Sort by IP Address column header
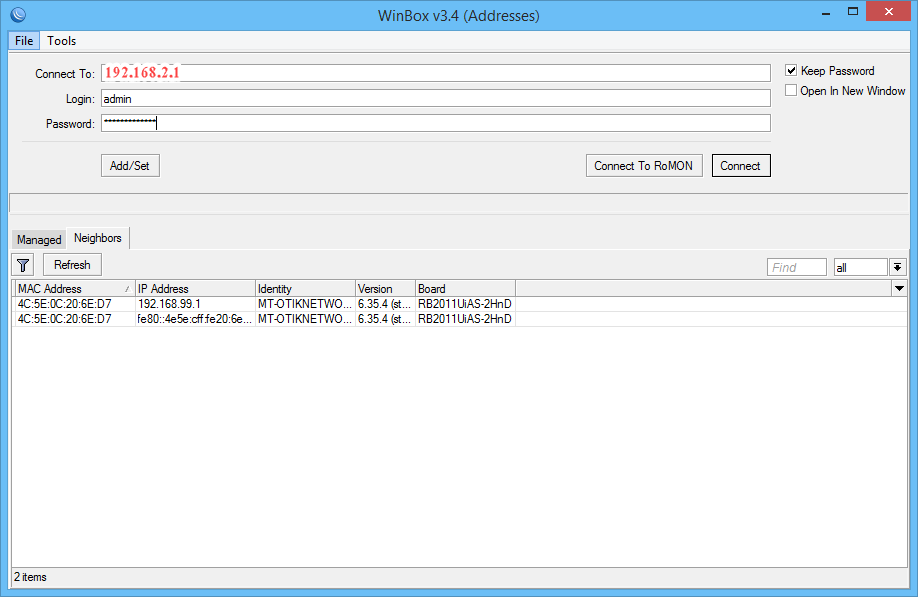Image resolution: width=918 pixels, height=597 pixels. (195, 289)
